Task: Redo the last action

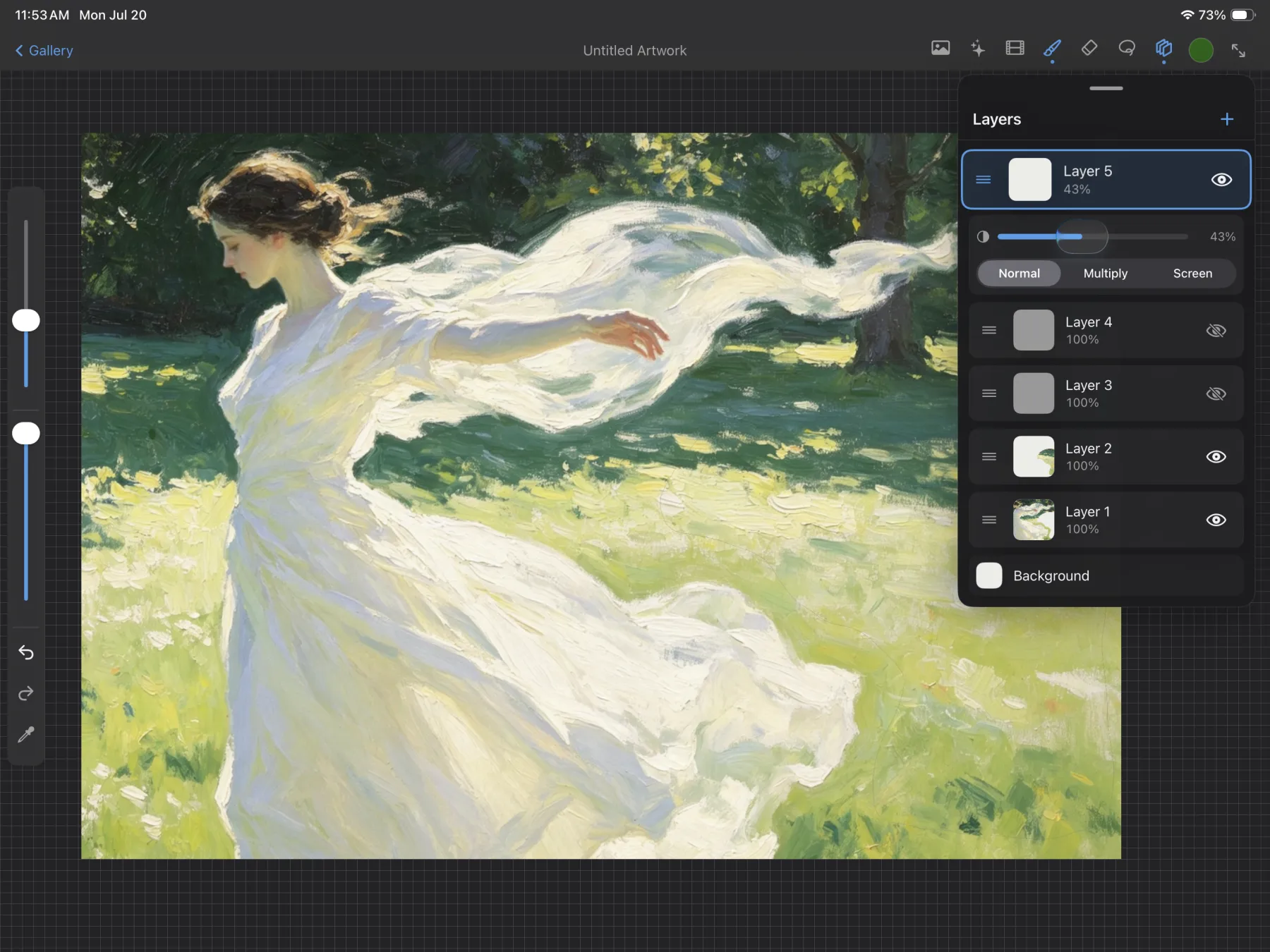Action: pyautogui.click(x=26, y=694)
